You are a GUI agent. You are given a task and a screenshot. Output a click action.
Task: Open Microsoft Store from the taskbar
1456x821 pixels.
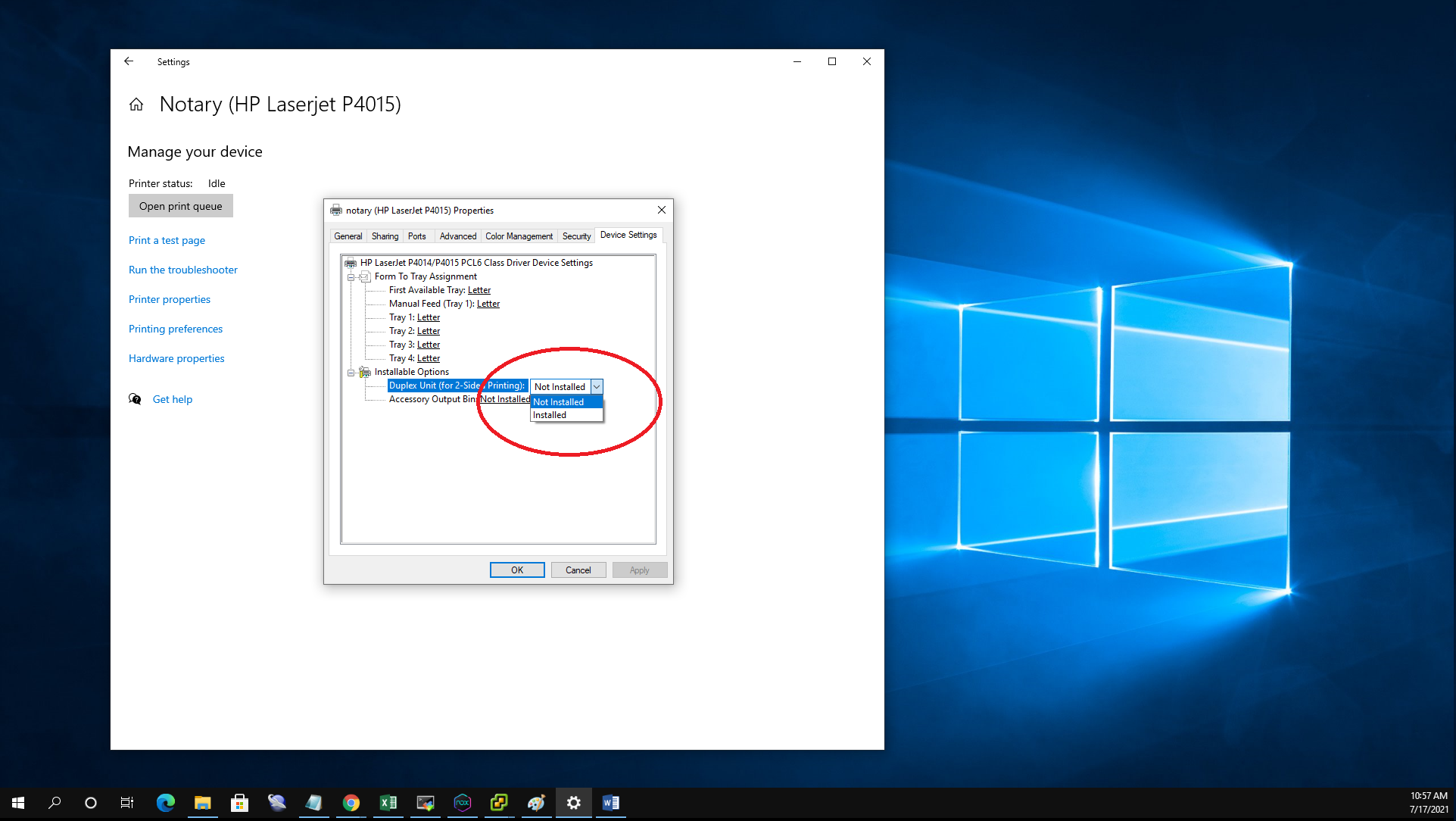click(x=239, y=803)
